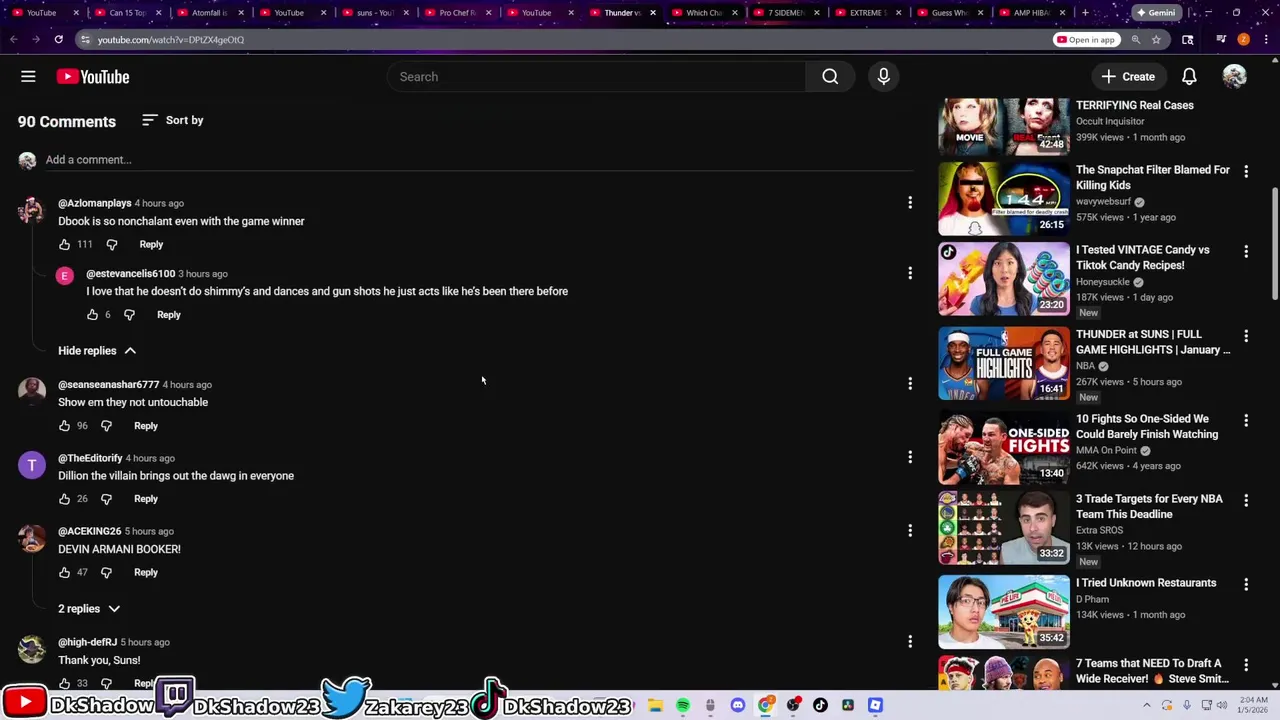This screenshot has height=720, width=1280.
Task: Click the page vertical scrollbar thumb
Action: tap(1274, 243)
